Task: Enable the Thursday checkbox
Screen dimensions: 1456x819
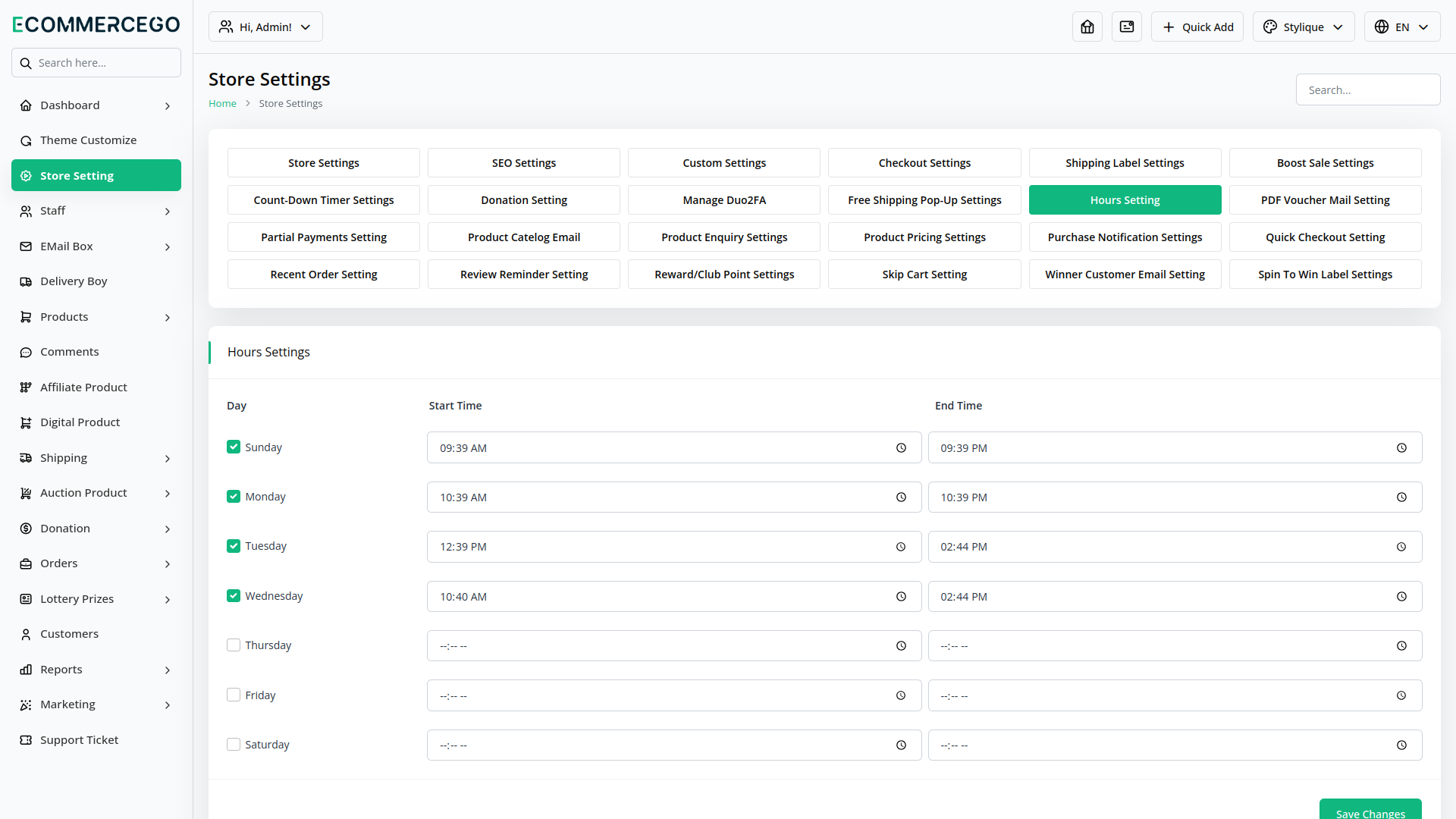Action: coord(234,645)
